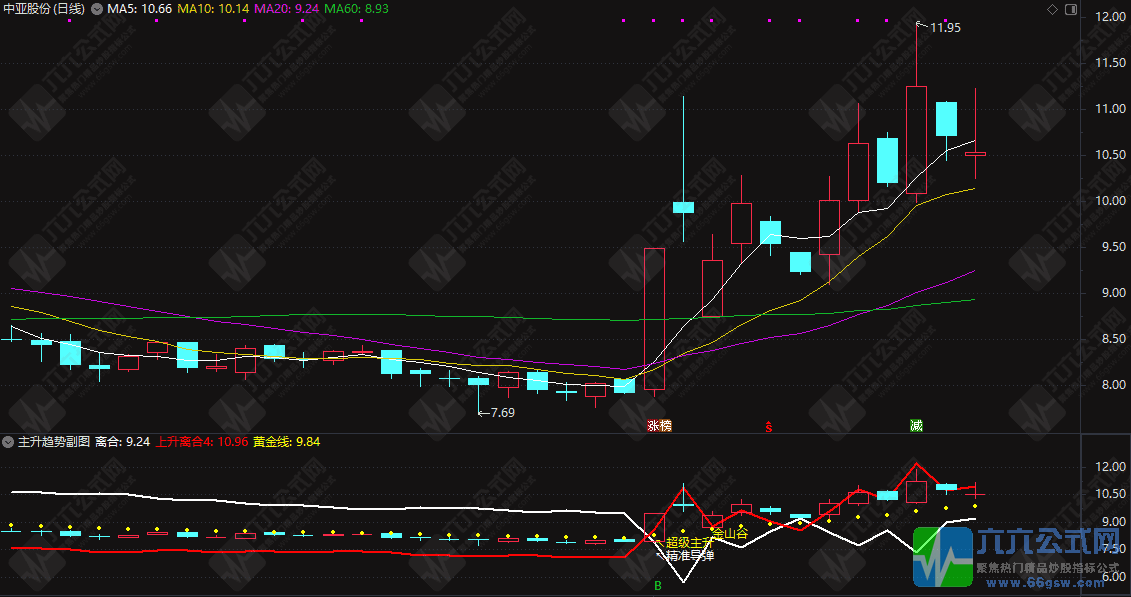Open the 66gsw.com watermark logo
Viewport: 1131px width, 597px height.
1018,556
